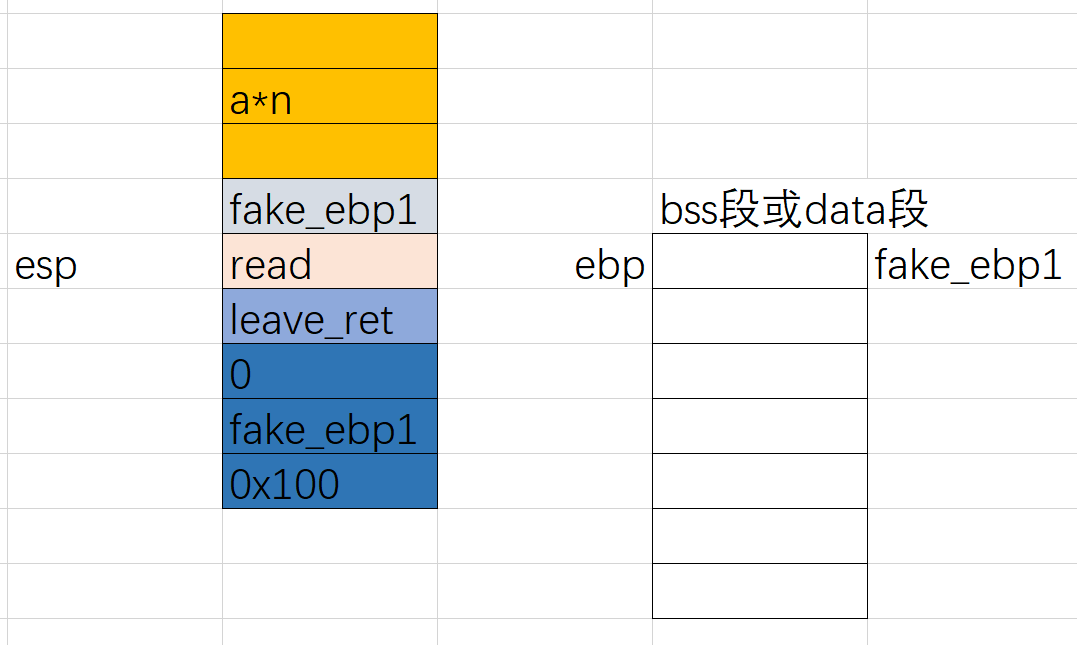Click empty bss cell beside dark blue fake_ebp1

(759, 427)
